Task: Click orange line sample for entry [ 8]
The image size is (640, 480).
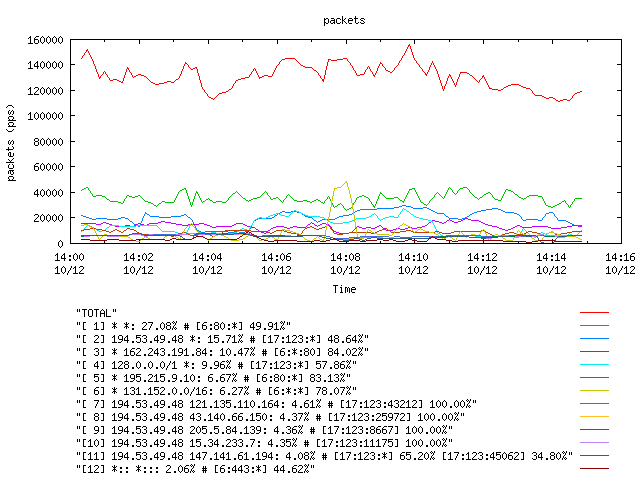Action: 594,417
